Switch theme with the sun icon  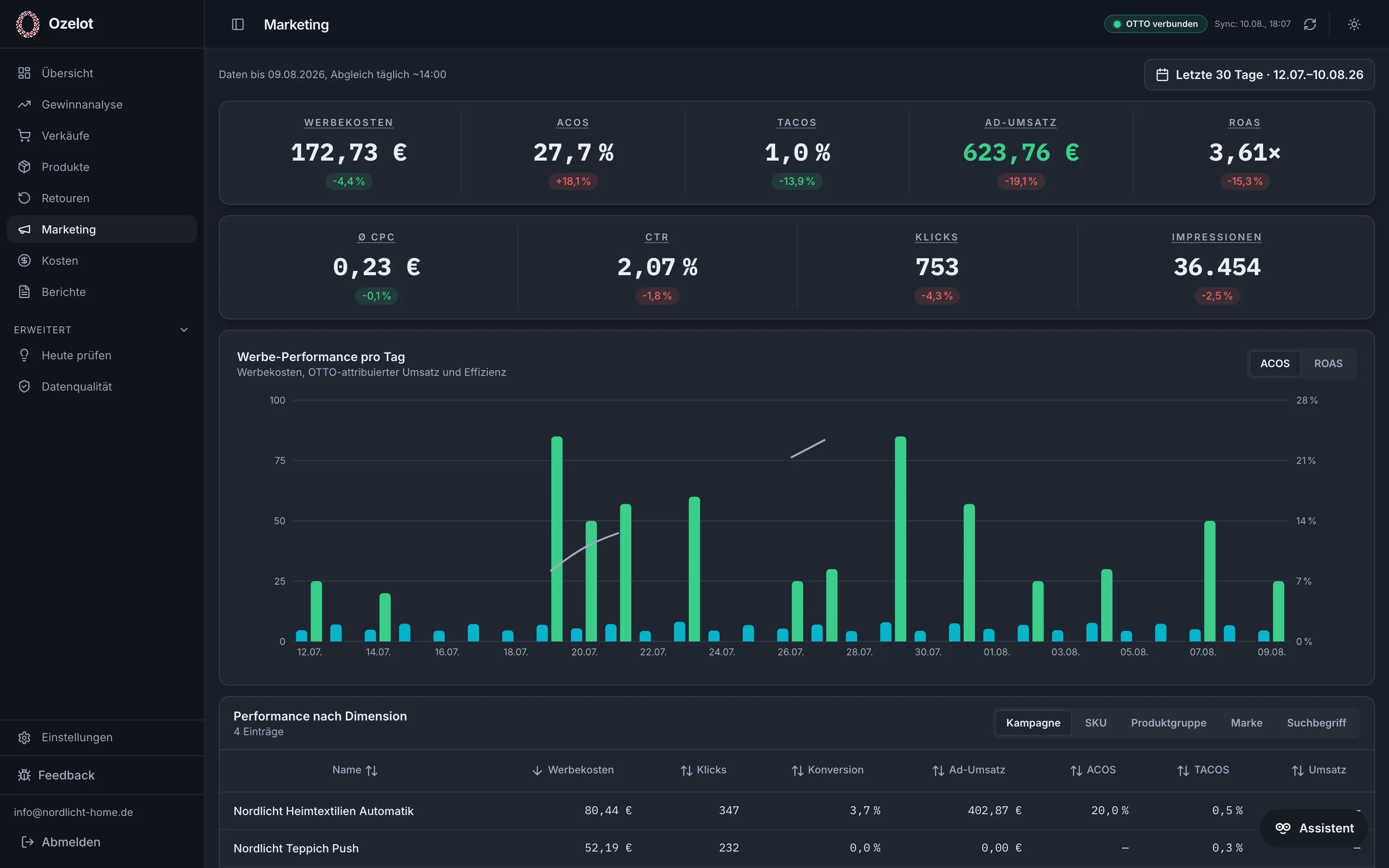(1354, 24)
